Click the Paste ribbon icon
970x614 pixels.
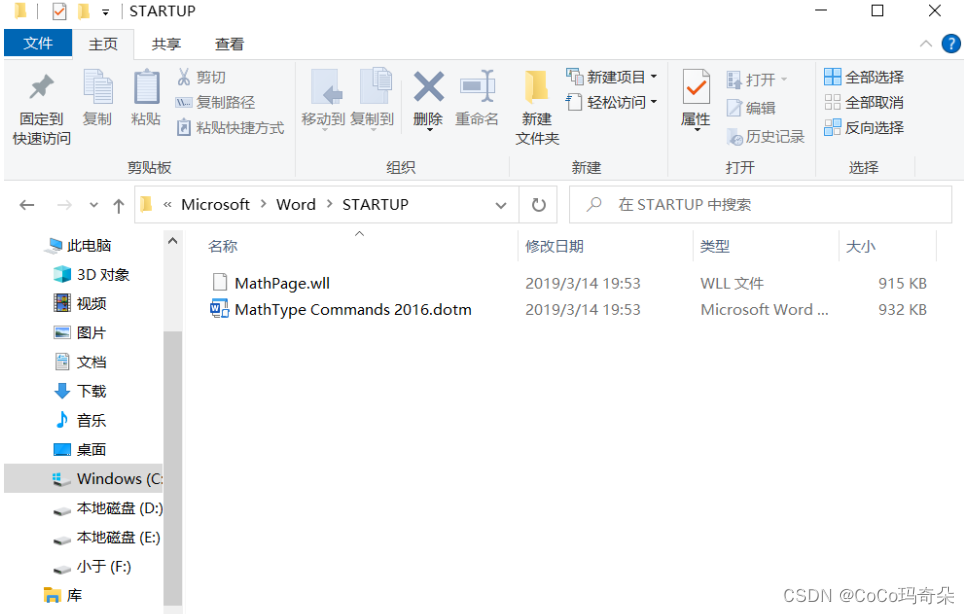(x=146, y=98)
